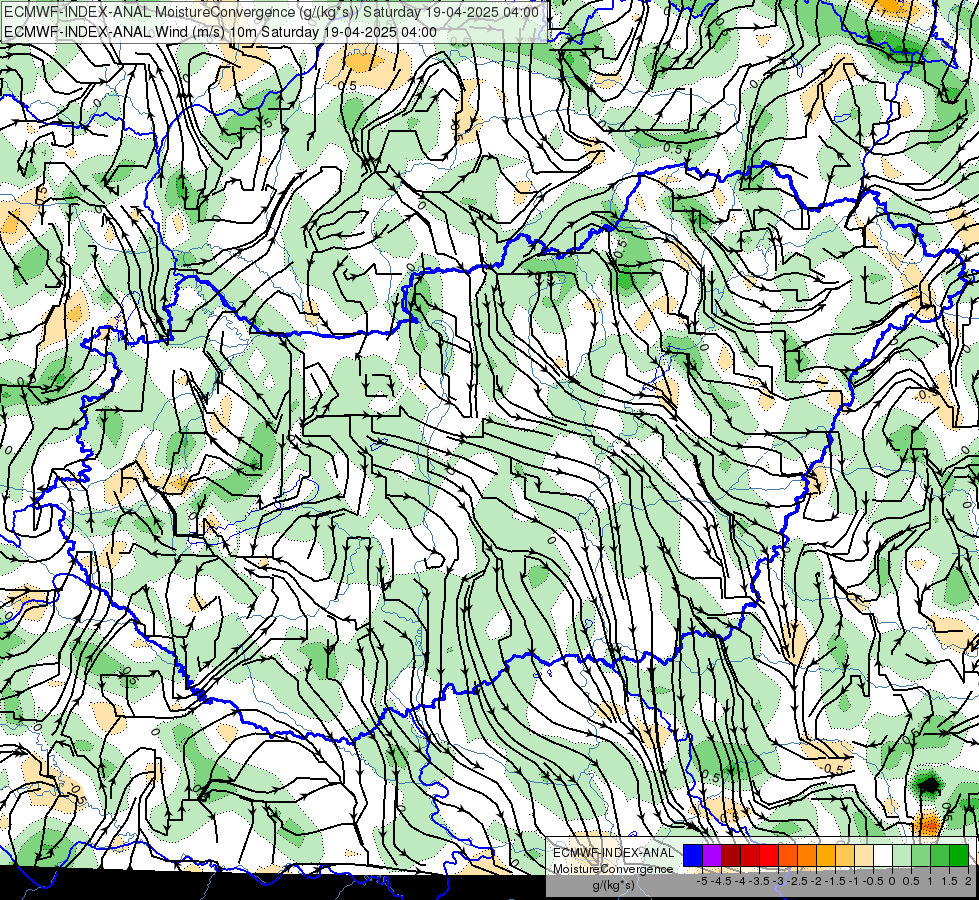Viewport: 979px width, 900px height.
Task: Click the blue legend swatch below -5
Action: (693, 856)
